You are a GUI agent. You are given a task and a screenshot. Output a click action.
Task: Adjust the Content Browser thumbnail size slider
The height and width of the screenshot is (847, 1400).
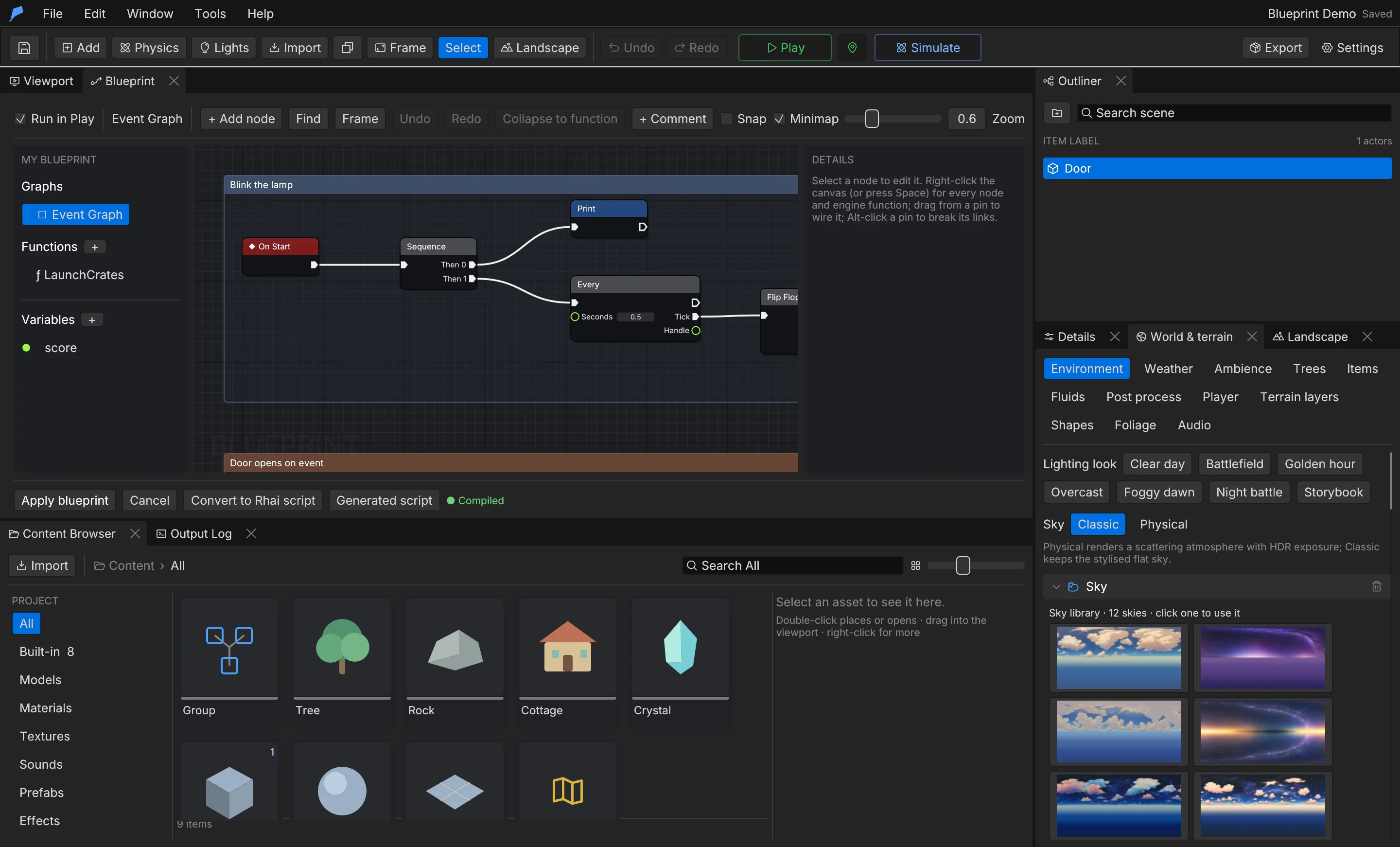coord(976,565)
